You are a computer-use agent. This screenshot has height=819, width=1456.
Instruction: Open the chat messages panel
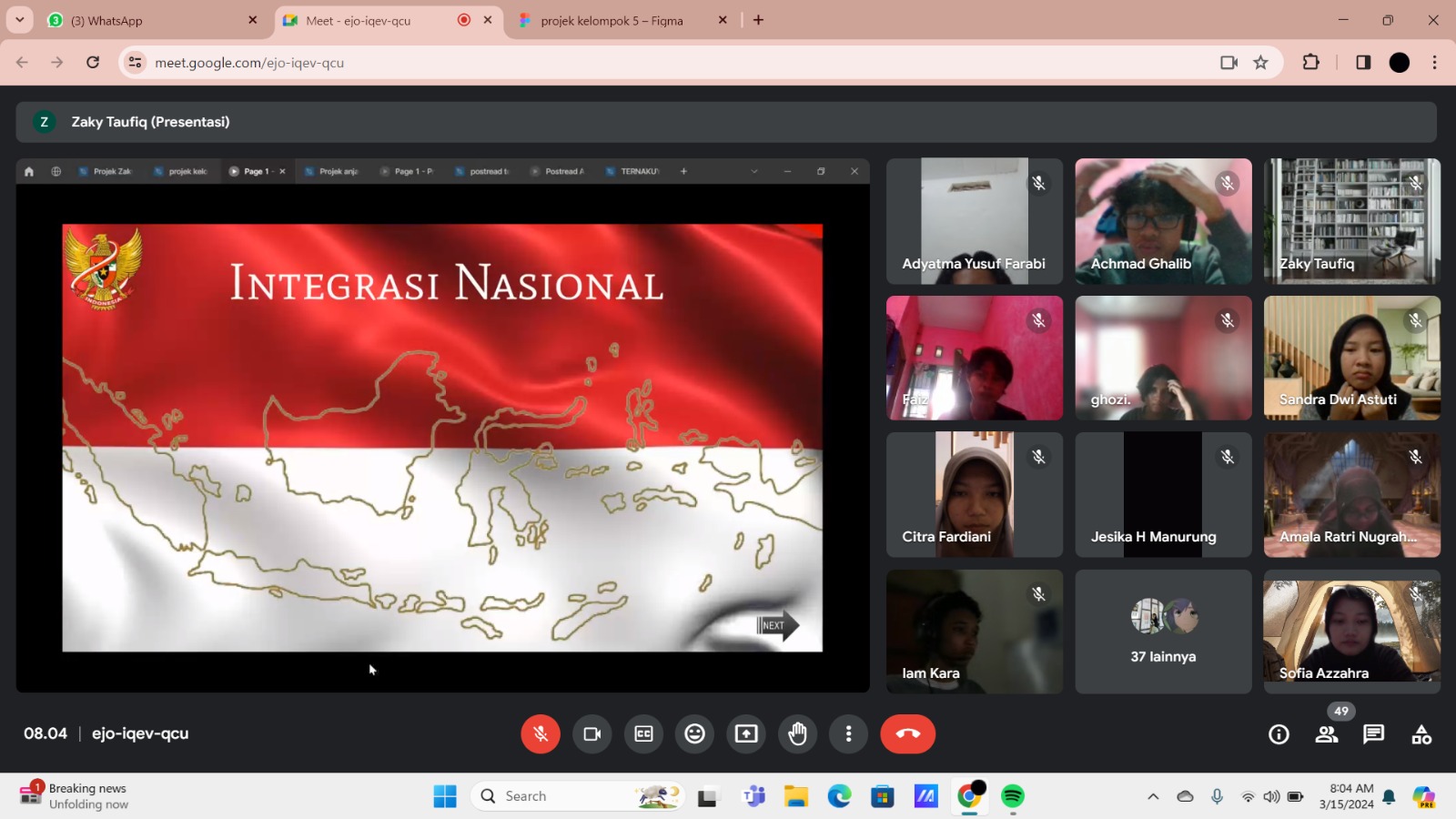click(1373, 734)
